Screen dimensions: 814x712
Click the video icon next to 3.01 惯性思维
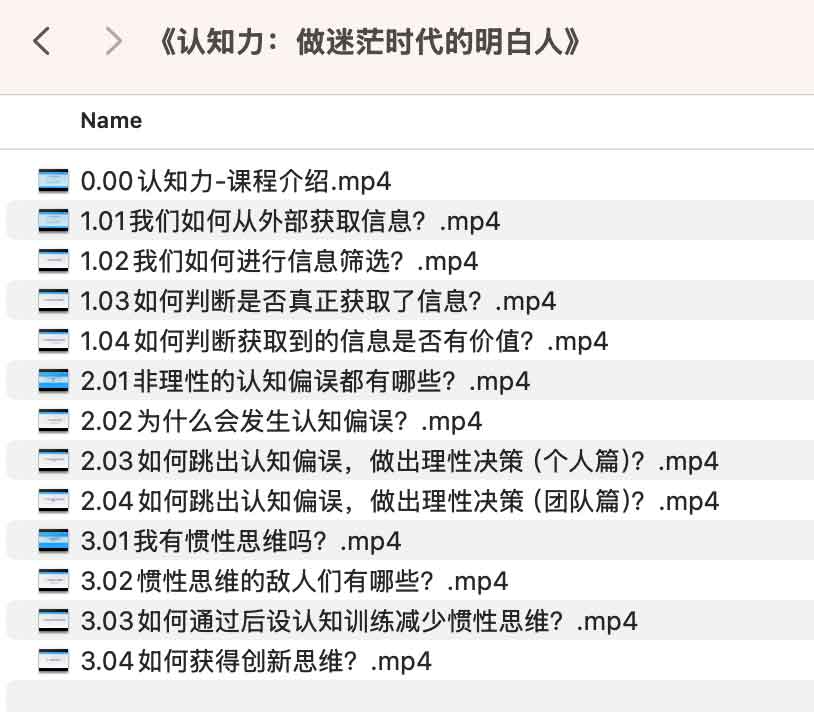coord(52,541)
